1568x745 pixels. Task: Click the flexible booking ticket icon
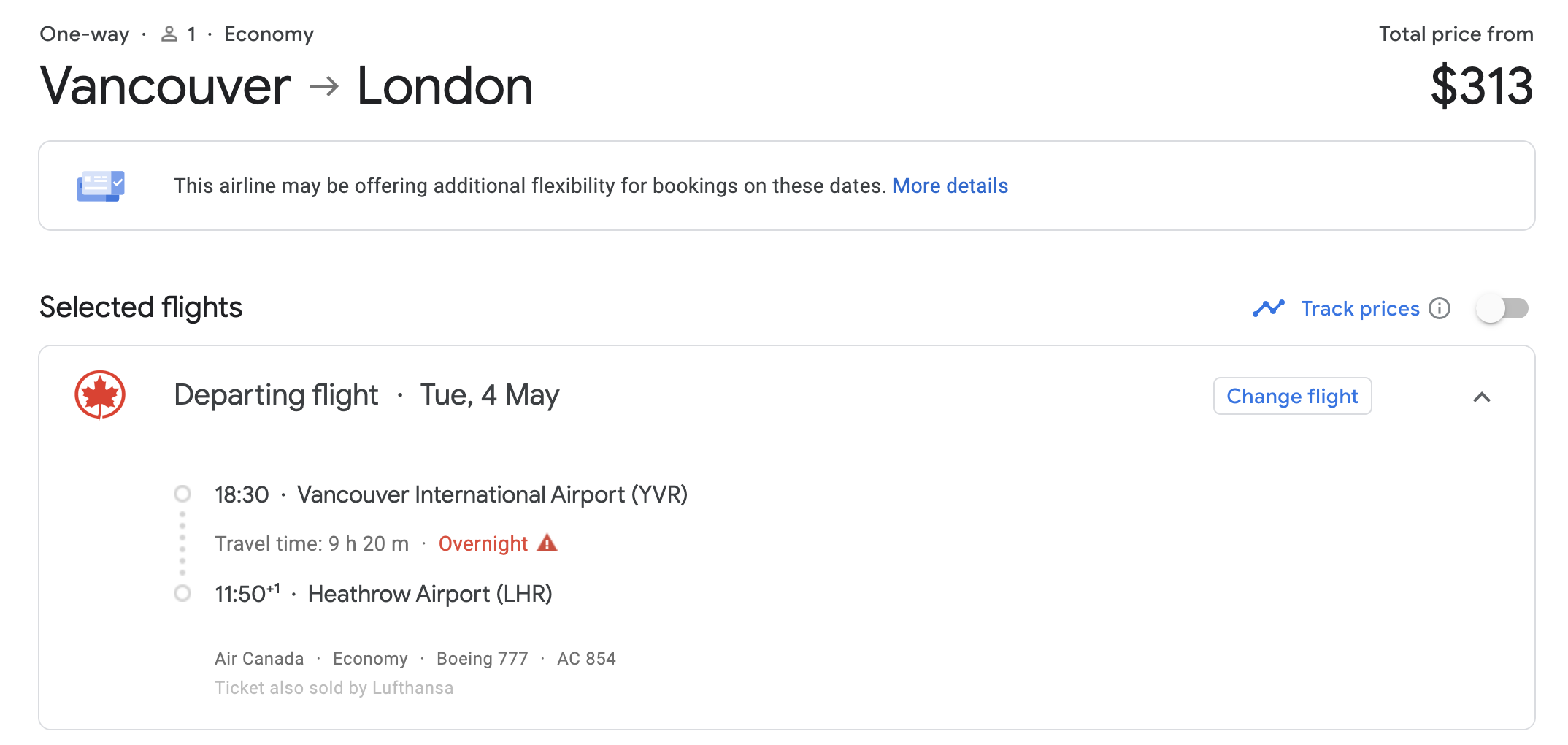click(101, 186)
